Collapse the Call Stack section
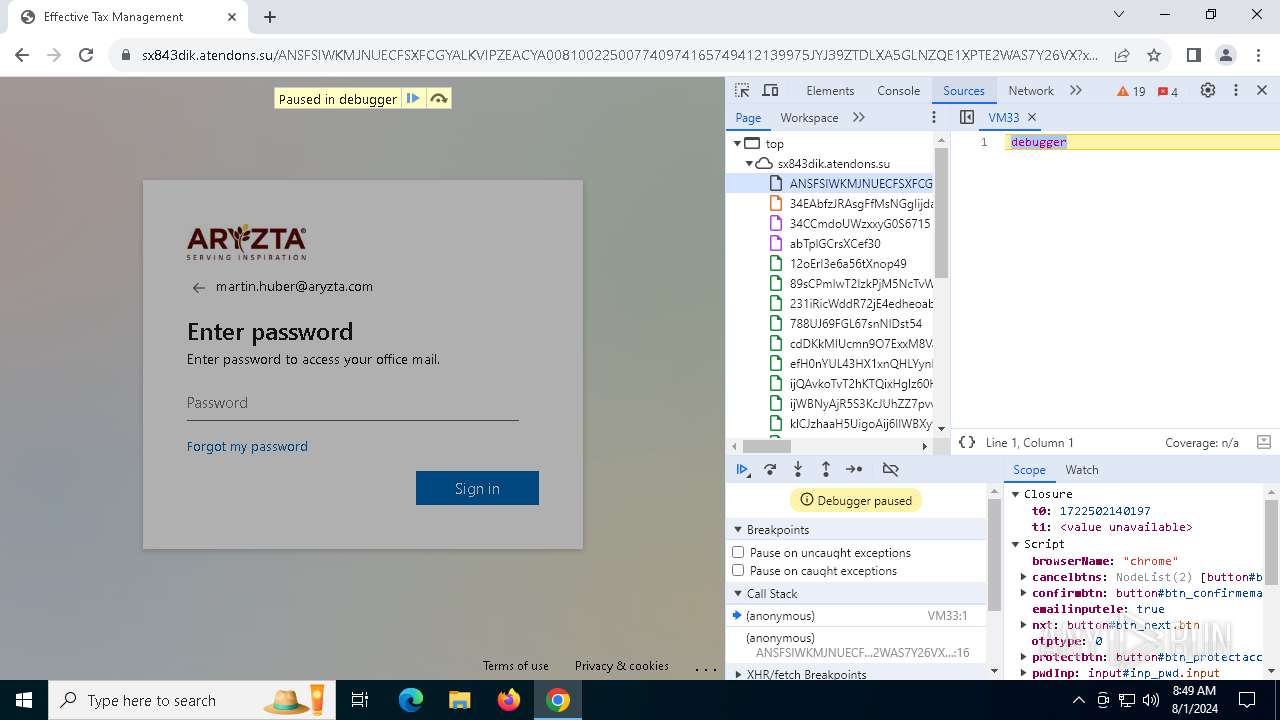 [738, 593]
